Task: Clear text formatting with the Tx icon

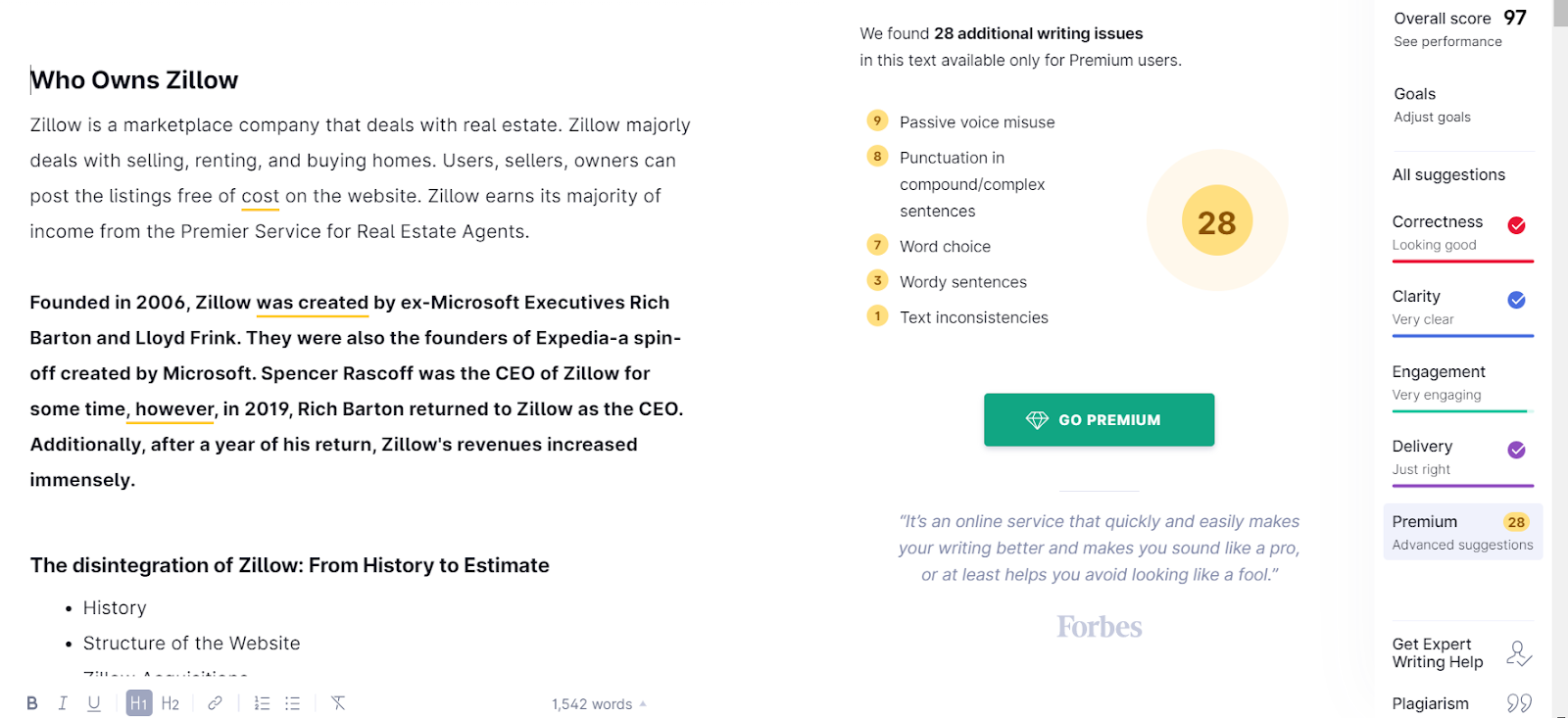Action: point(338,703)
